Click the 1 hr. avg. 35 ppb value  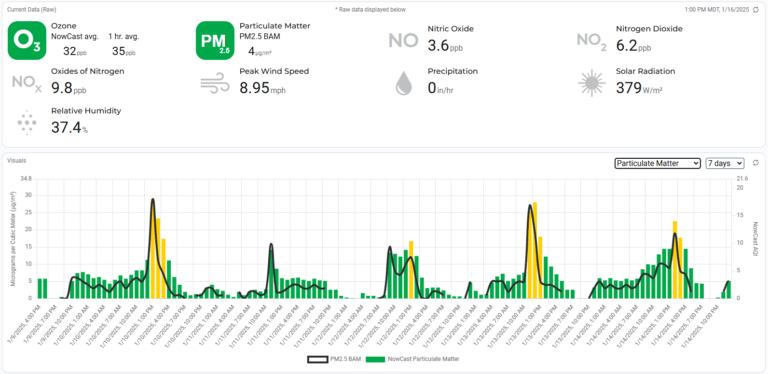click(124, 50)
